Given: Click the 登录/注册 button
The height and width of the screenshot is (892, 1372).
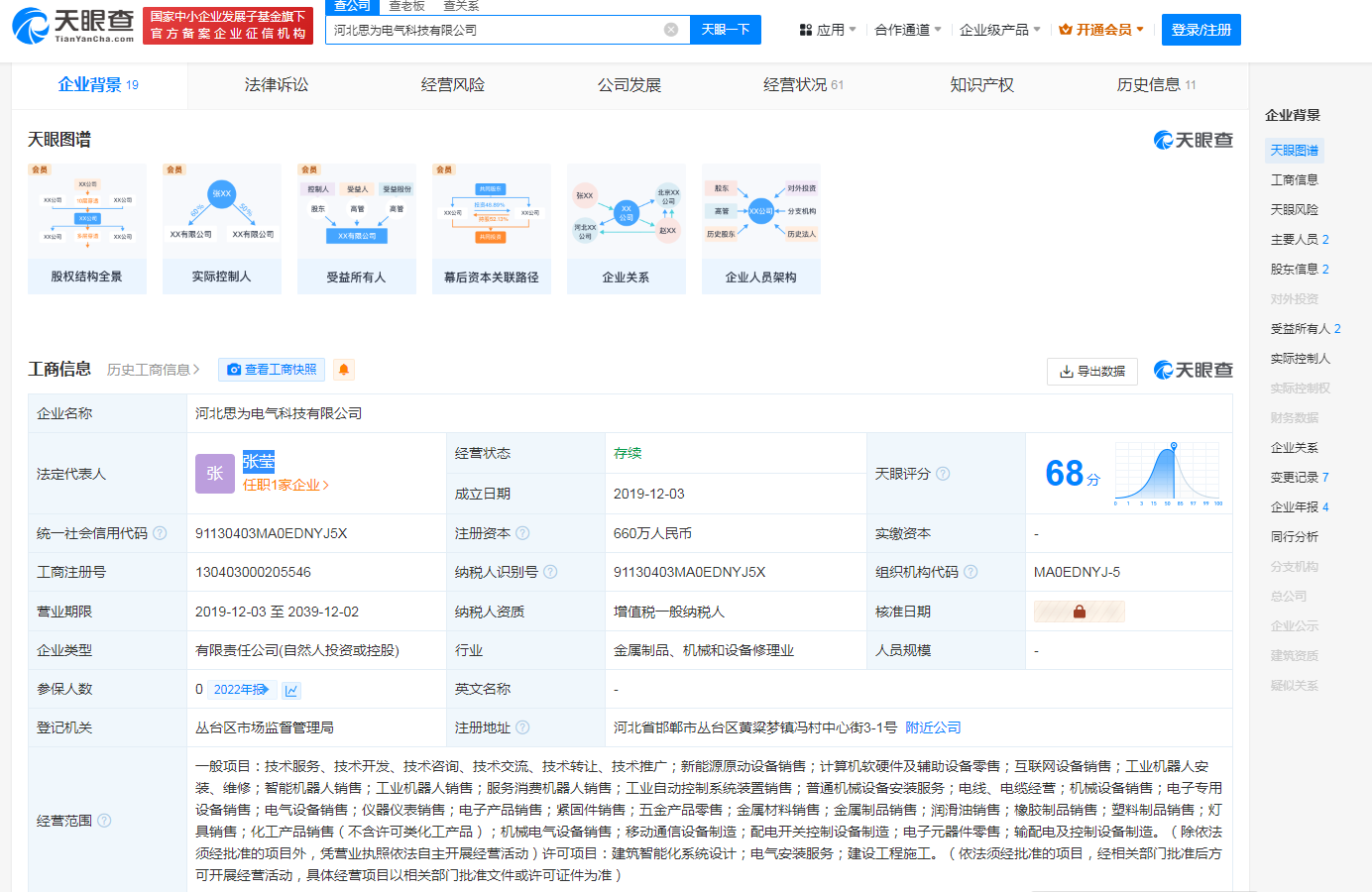Looking at the screenshot, I should [x=1201, y=30].
